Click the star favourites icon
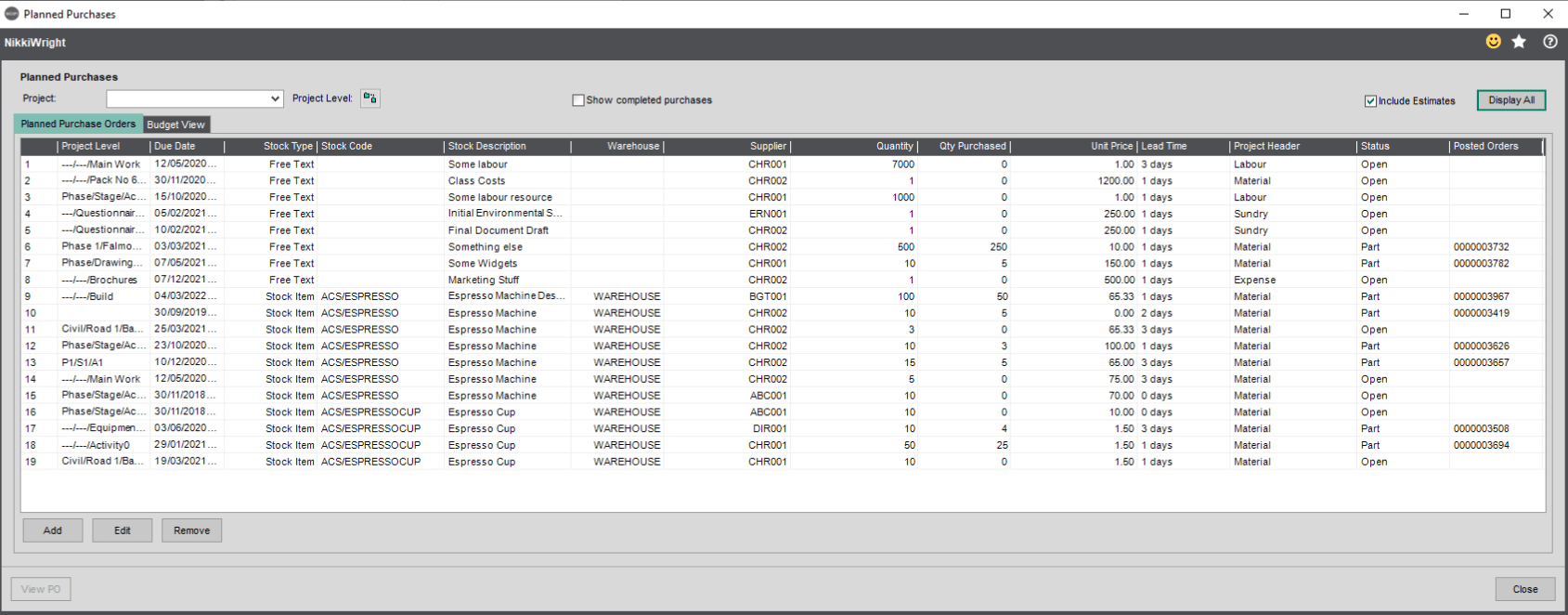 (x=1519, y=42)
